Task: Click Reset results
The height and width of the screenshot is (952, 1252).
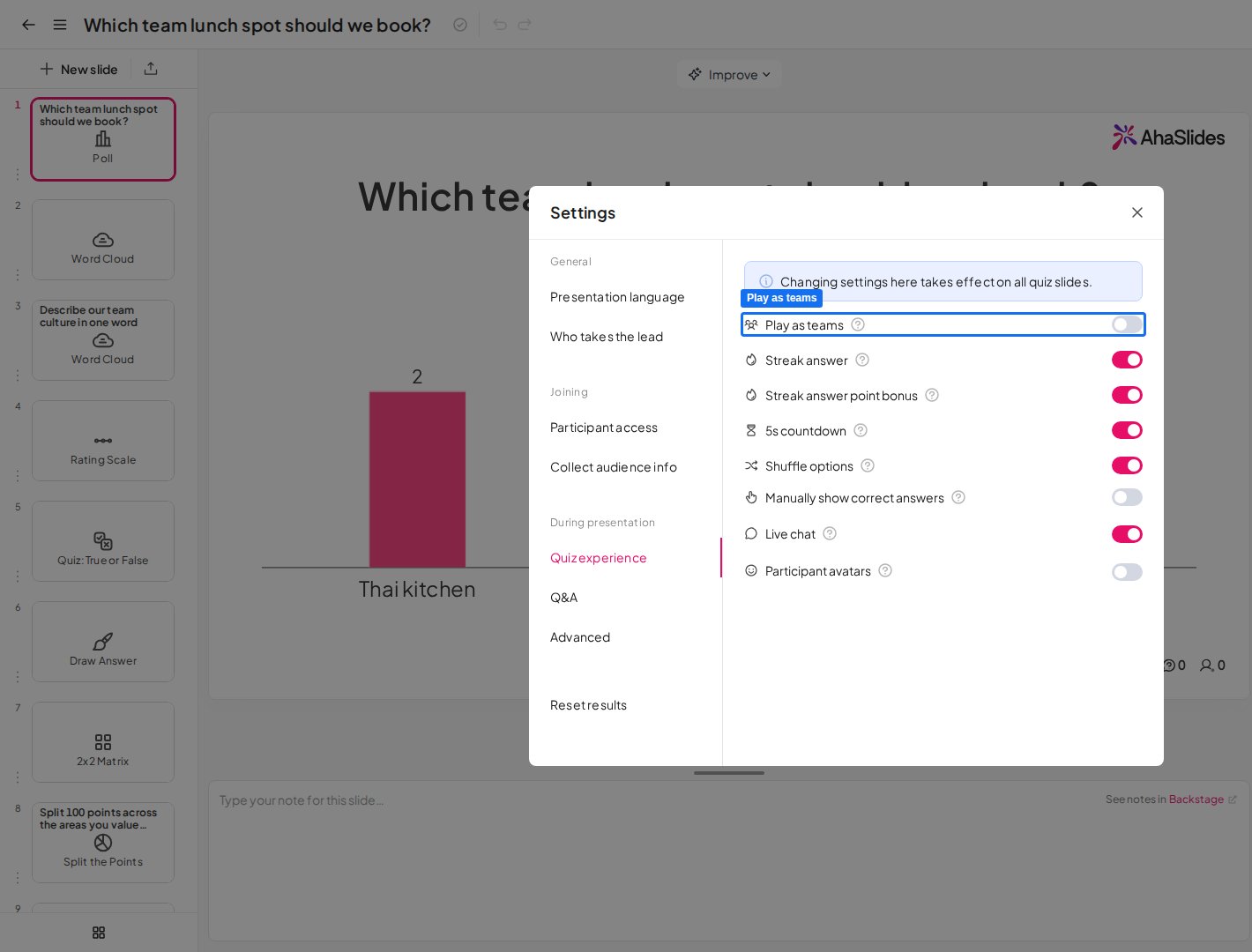Action: click(x=589, y=705)
